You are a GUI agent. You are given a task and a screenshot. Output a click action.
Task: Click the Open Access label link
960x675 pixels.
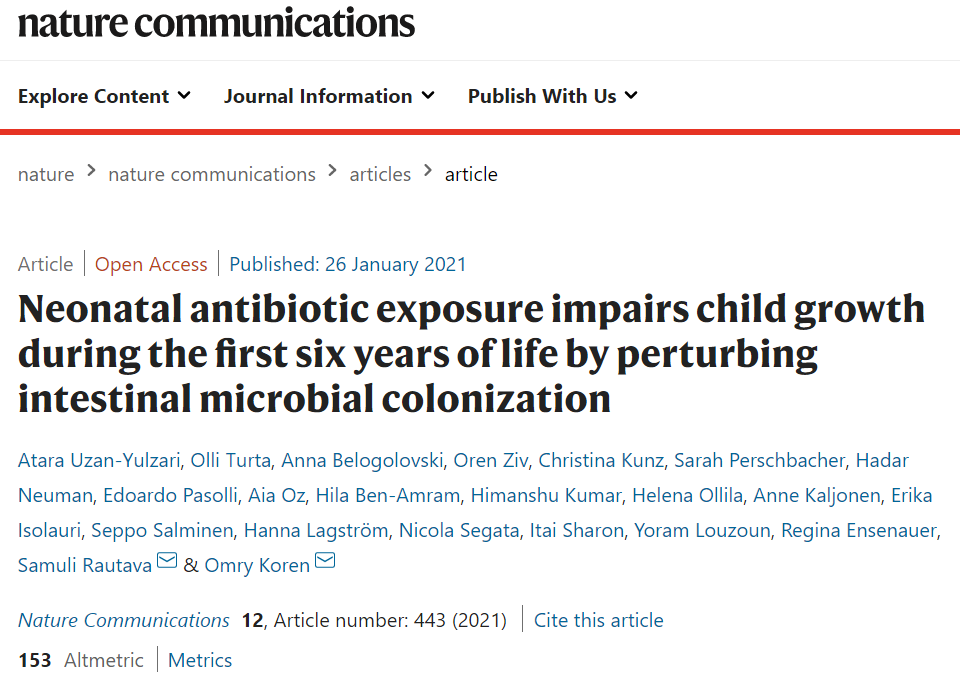click(151, 264)
